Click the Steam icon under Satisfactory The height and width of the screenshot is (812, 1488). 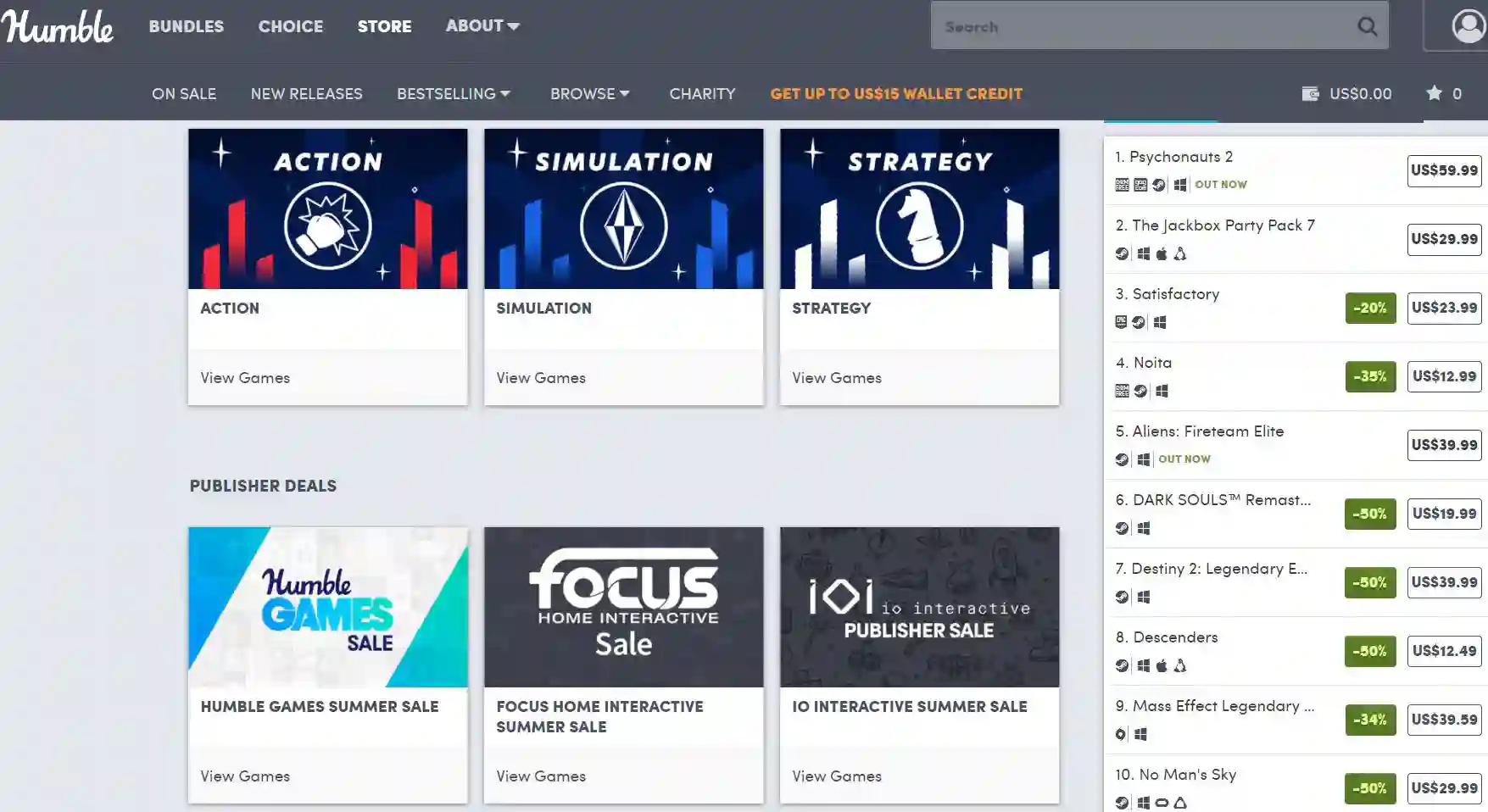coord(1139,322)
